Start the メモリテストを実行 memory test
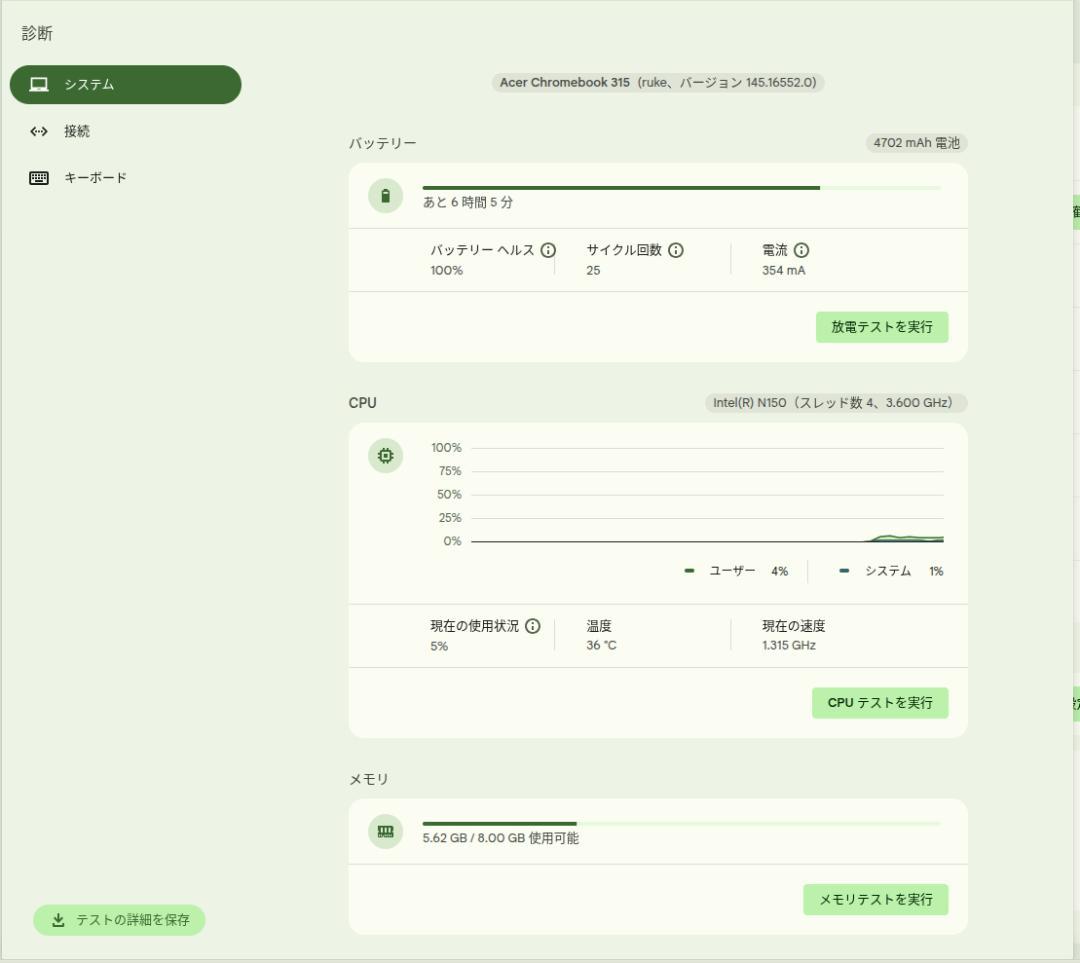The height and width of the screenshot is (963, 1080). pos(875,899)
